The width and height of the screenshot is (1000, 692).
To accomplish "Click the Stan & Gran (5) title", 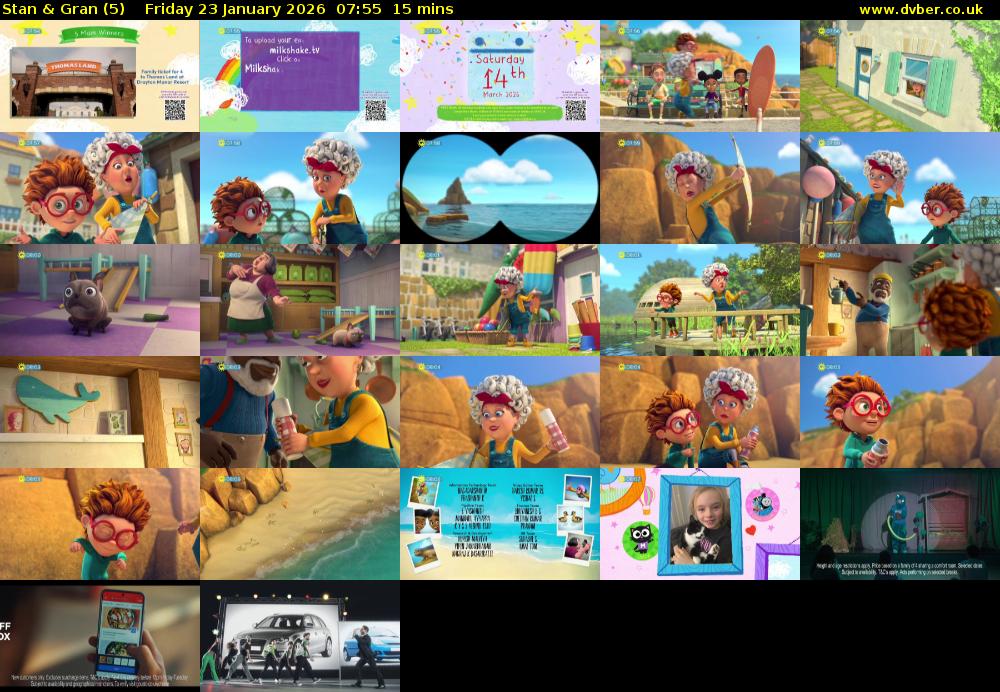I will (65, 9).
